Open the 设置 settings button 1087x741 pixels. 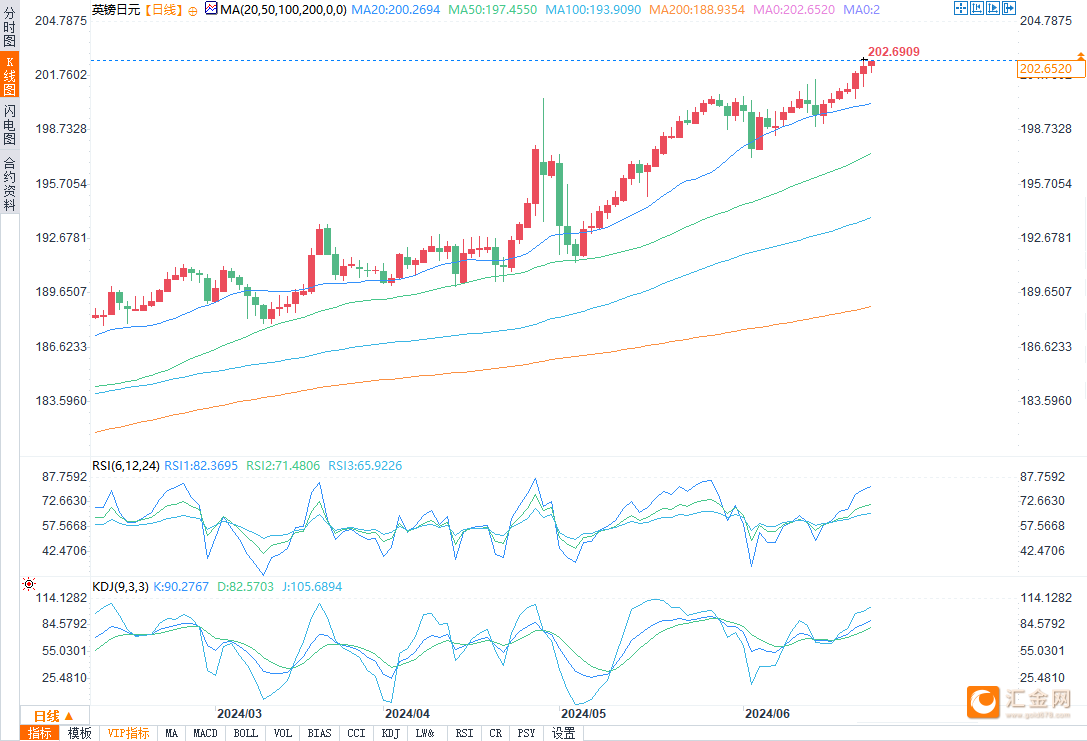(x=564, y=733)
